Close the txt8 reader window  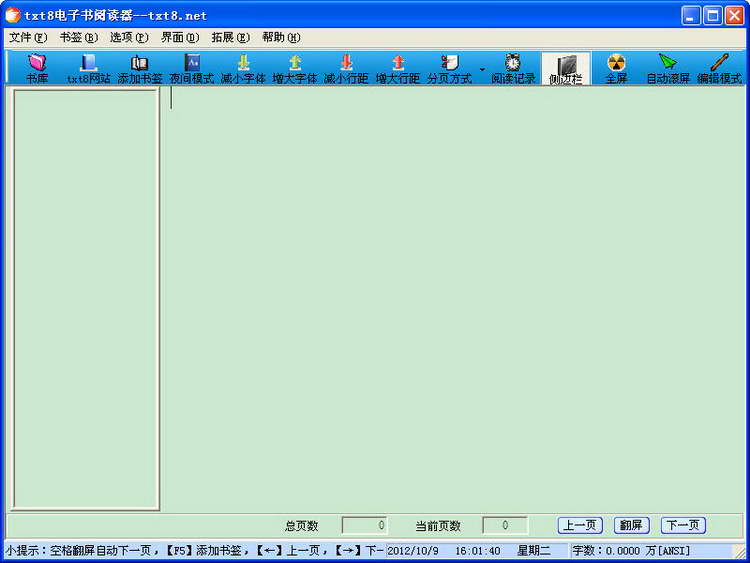tap(734, 15)
